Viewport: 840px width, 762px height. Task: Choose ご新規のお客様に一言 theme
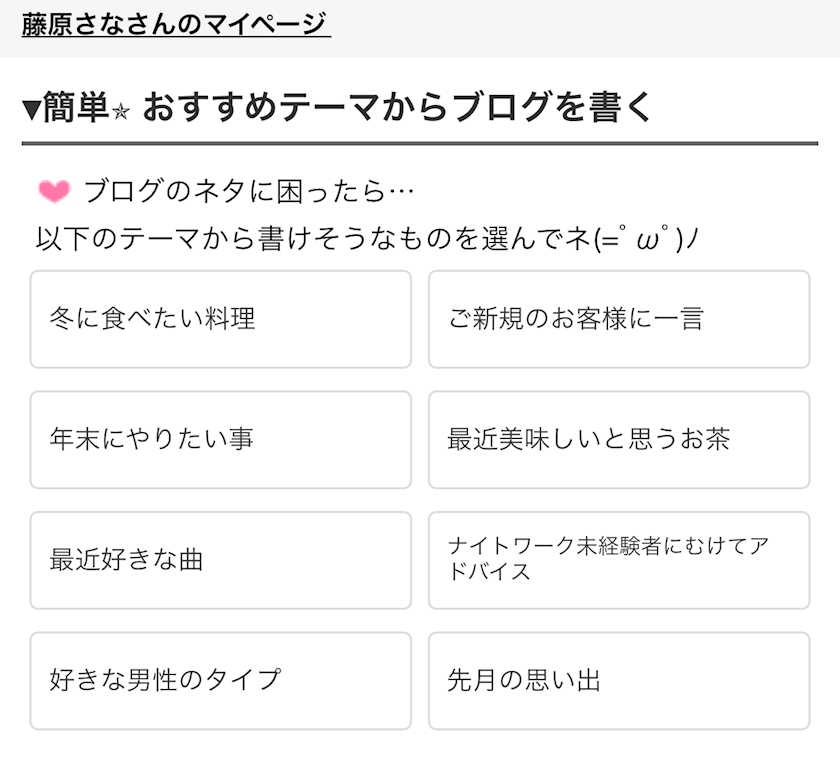click(618, 319)
